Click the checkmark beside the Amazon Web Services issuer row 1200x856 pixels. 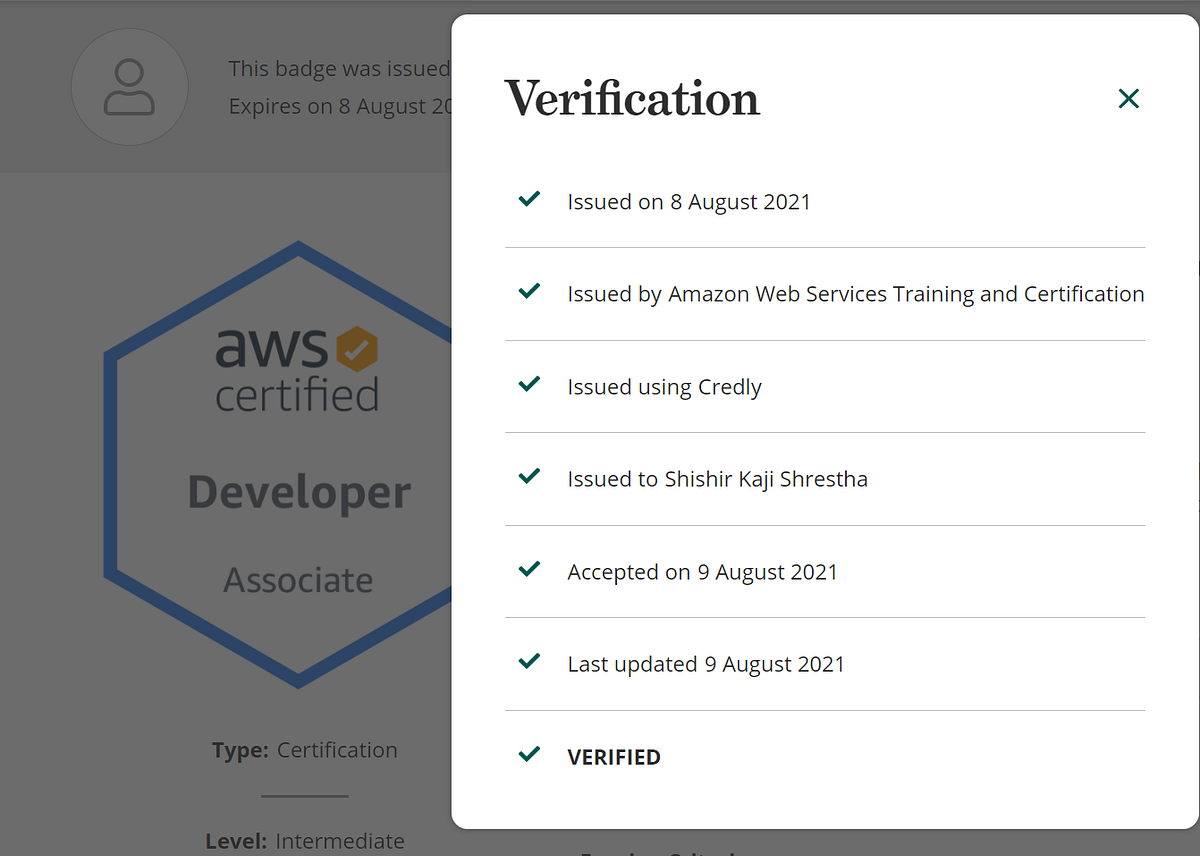[x=530, y=293]
